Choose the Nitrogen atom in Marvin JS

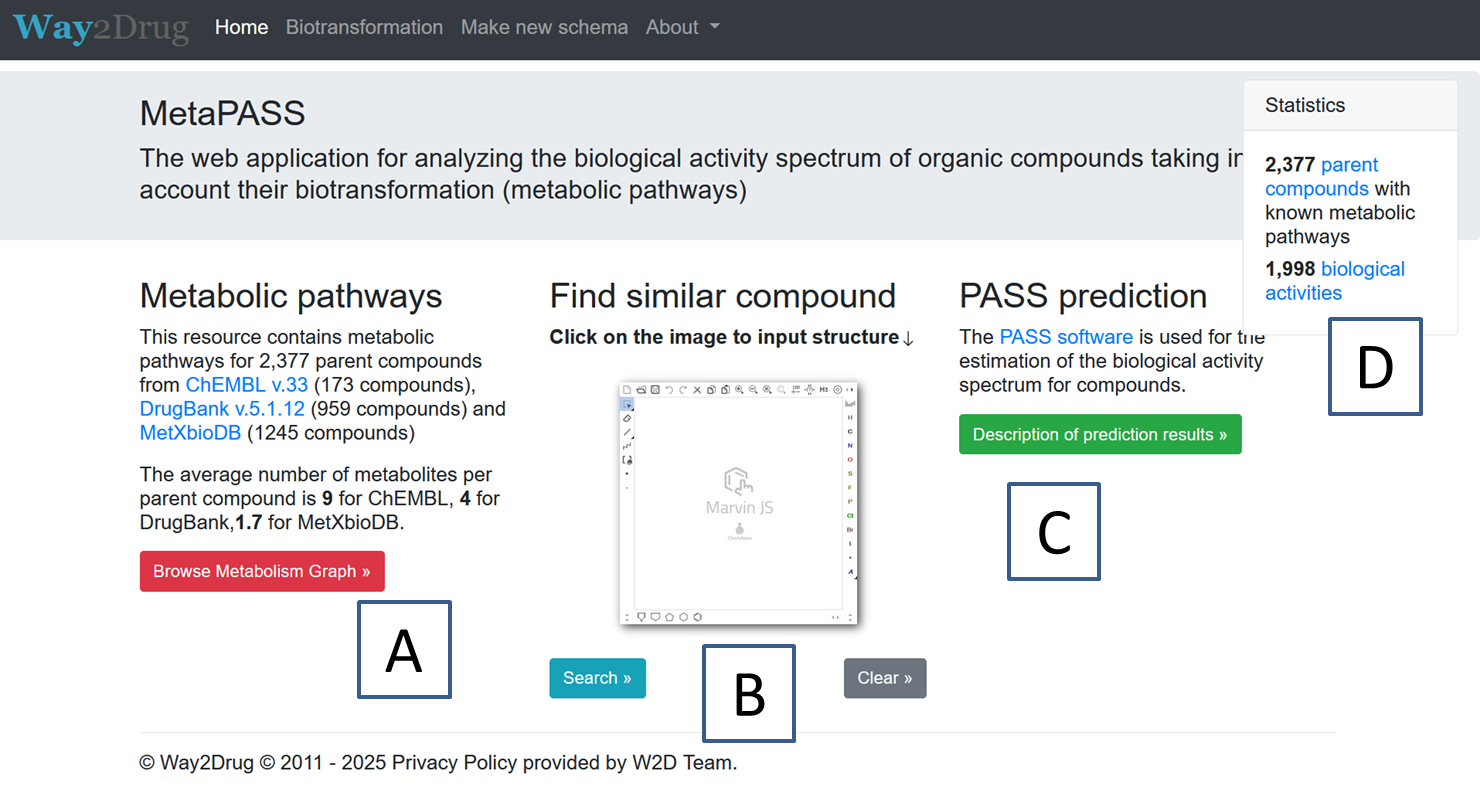tap(850, 446)
